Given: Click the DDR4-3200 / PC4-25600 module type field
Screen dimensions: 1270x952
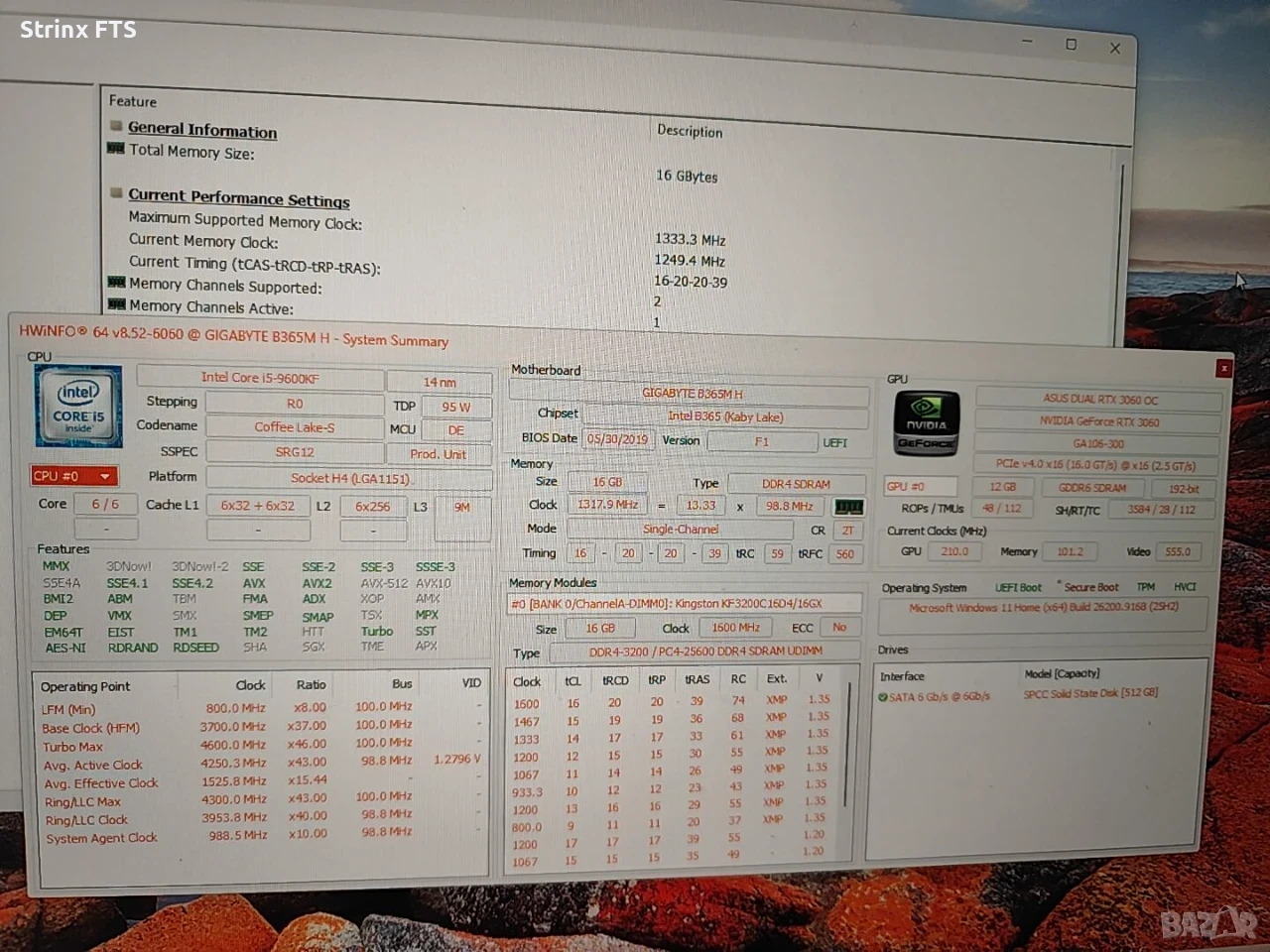Looking at the screenshot, I should tap(704, 652).
